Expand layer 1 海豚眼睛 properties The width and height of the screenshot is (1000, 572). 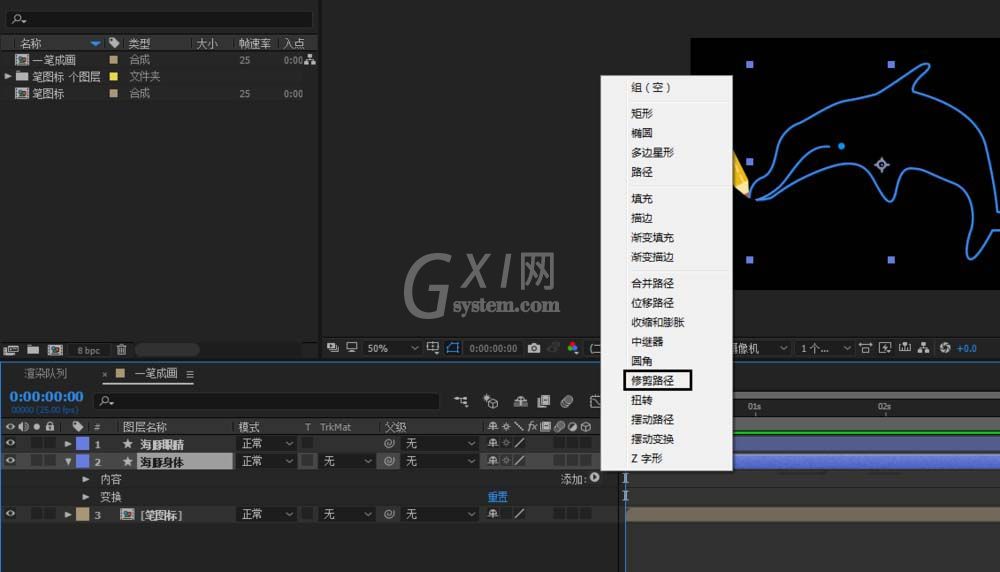pyautogui.click(x=68, y=443)
